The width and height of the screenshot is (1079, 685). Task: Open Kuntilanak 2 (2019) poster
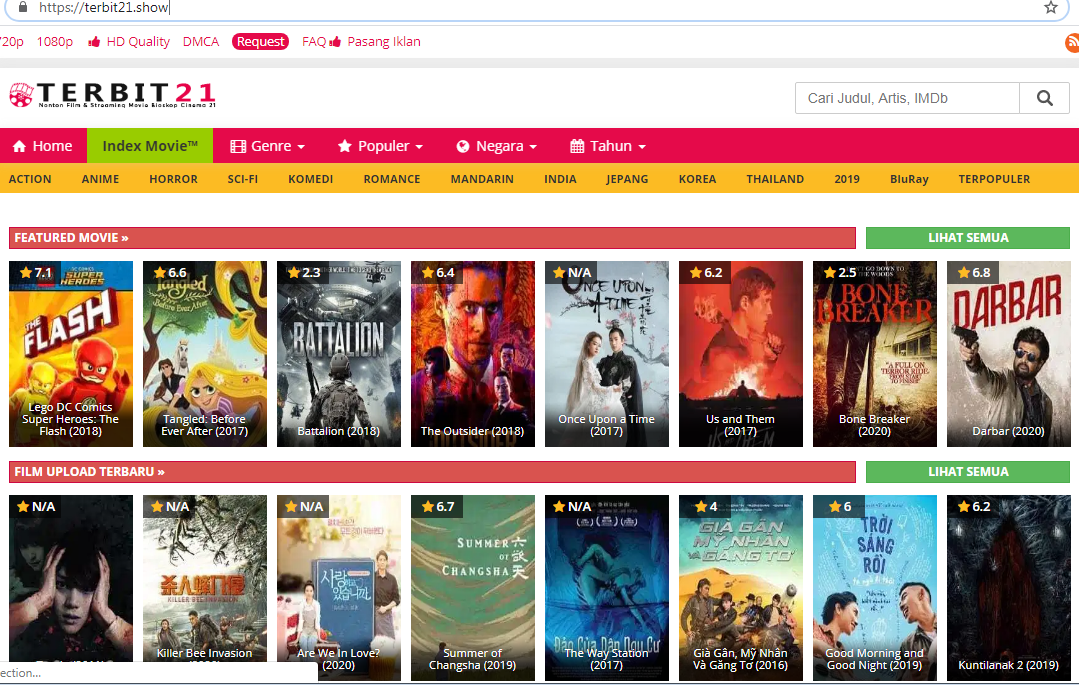tap(1009, 588)
